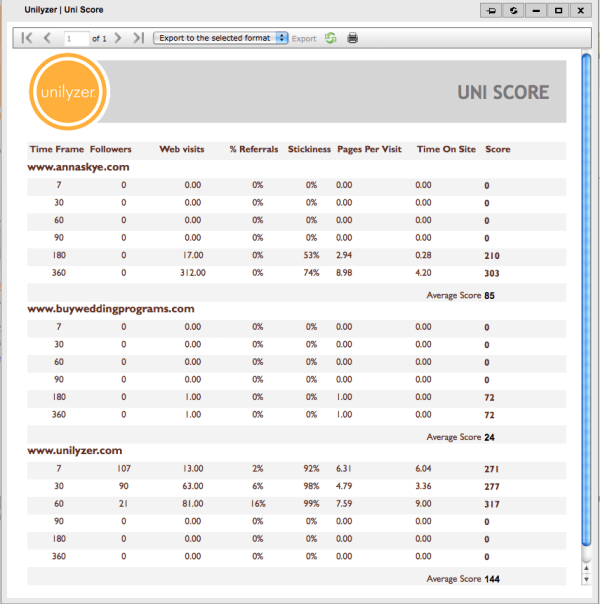Go to first page of report
This screenshot has width=600, height=604.
[27, 38]
